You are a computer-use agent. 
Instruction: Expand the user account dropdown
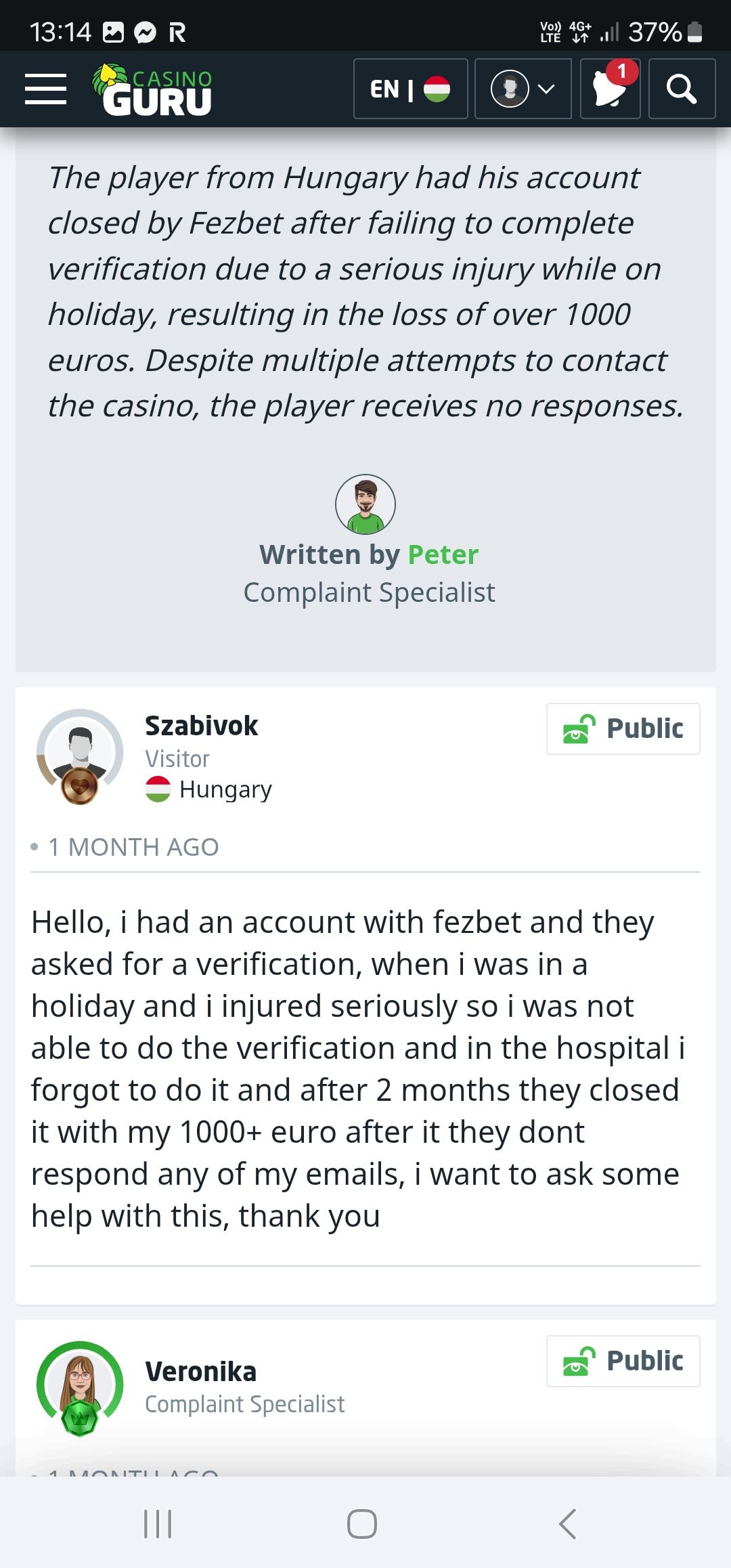pos(523,89)
